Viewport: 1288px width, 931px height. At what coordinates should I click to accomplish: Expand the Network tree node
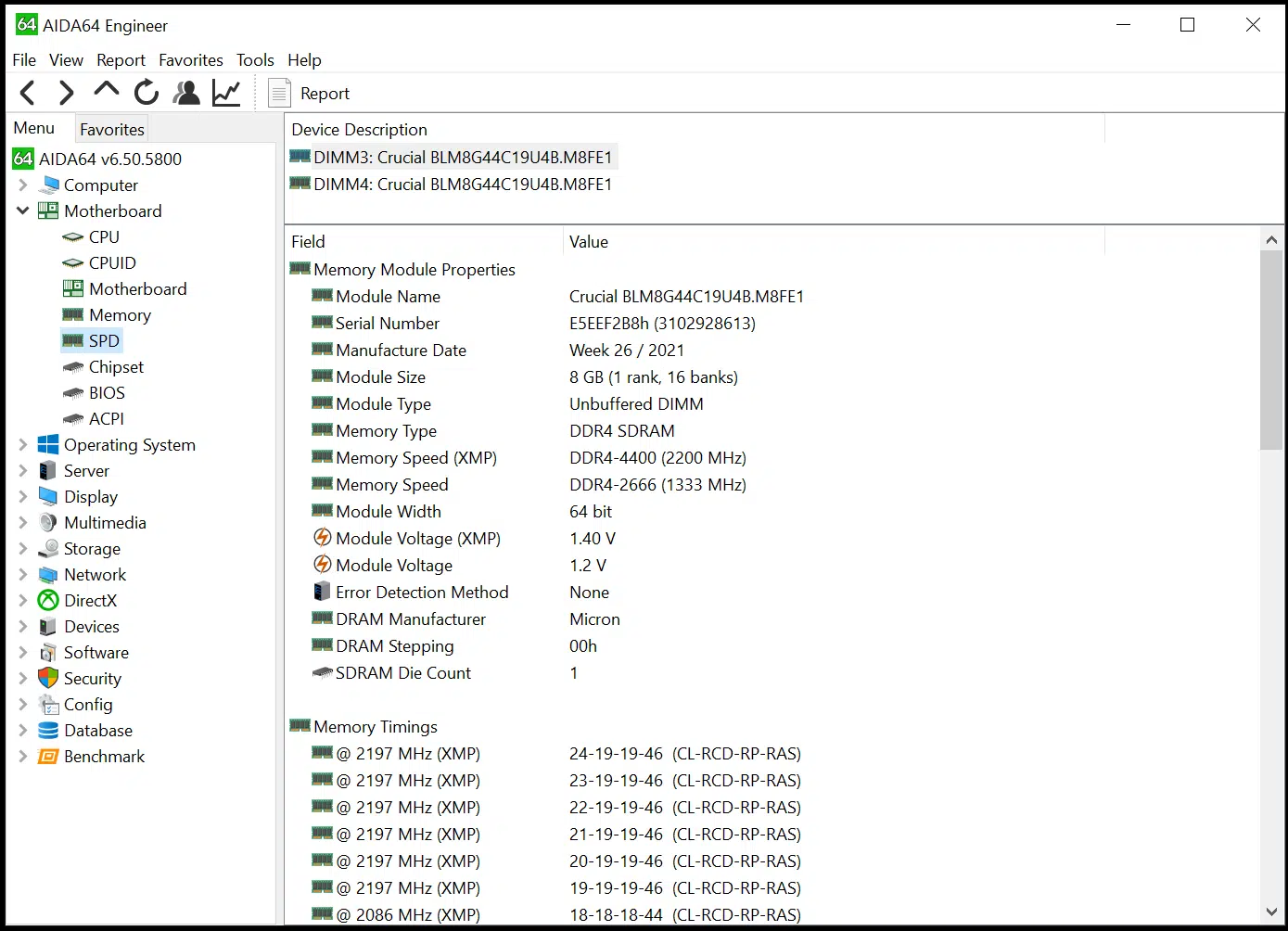23,575
